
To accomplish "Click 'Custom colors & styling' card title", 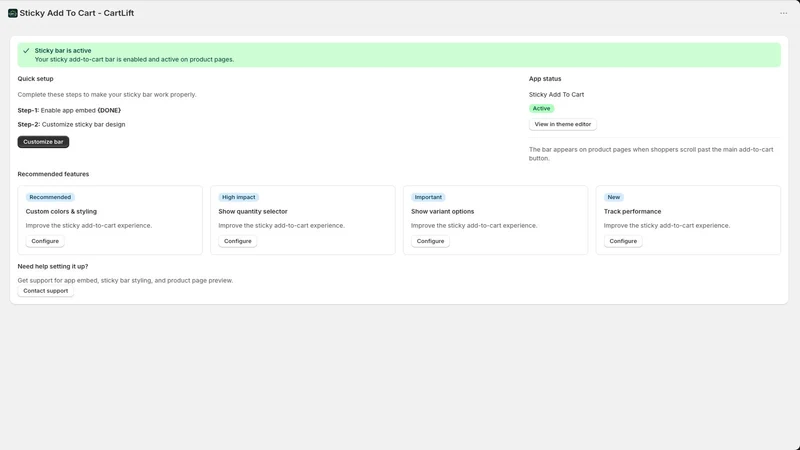I will click(x=61, y=211).
